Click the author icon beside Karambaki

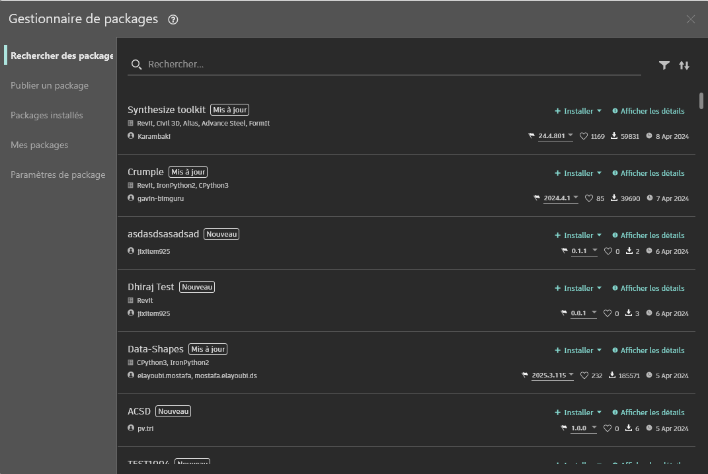point(131,136)
